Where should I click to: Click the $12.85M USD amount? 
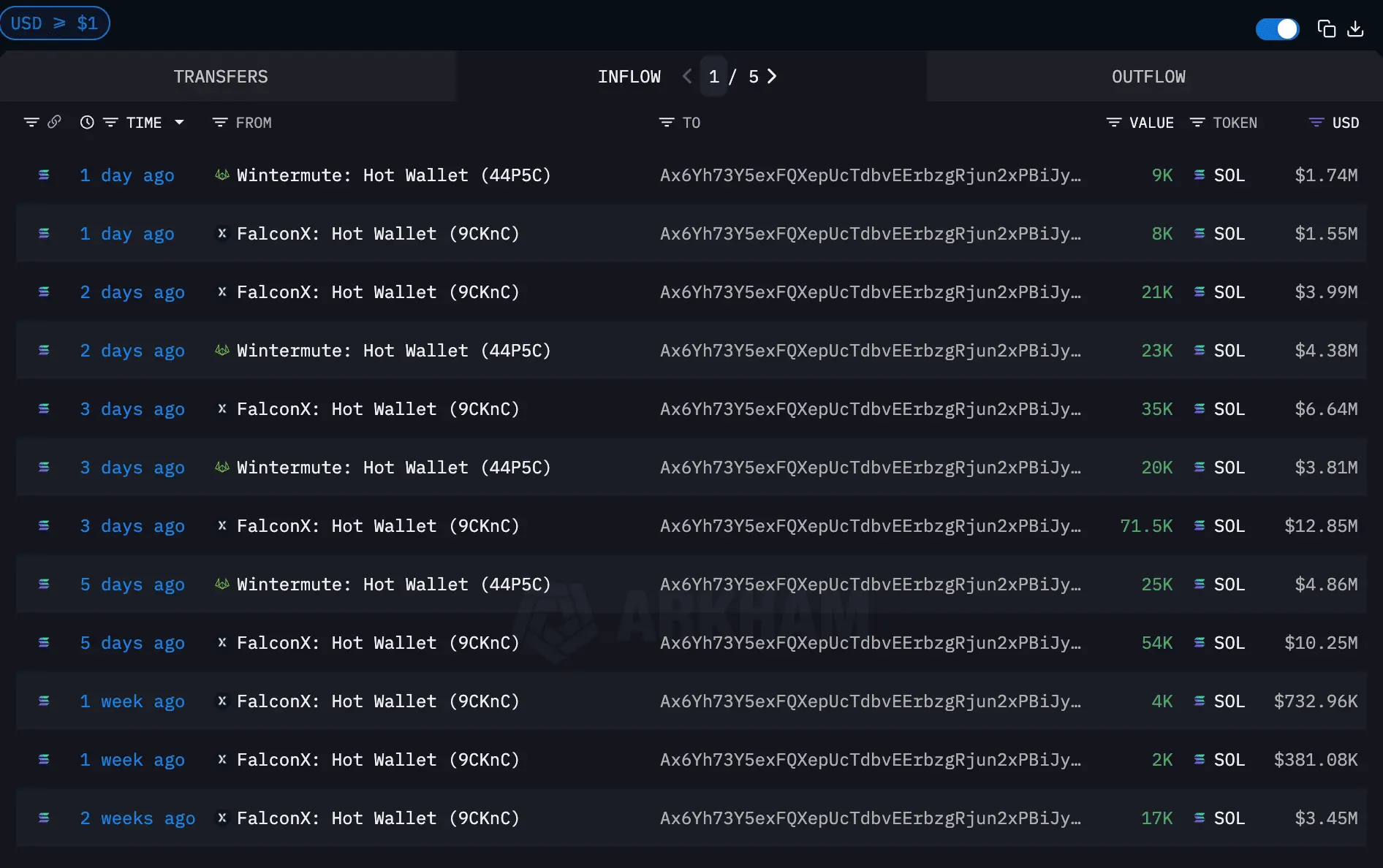tap(1321, 526)
